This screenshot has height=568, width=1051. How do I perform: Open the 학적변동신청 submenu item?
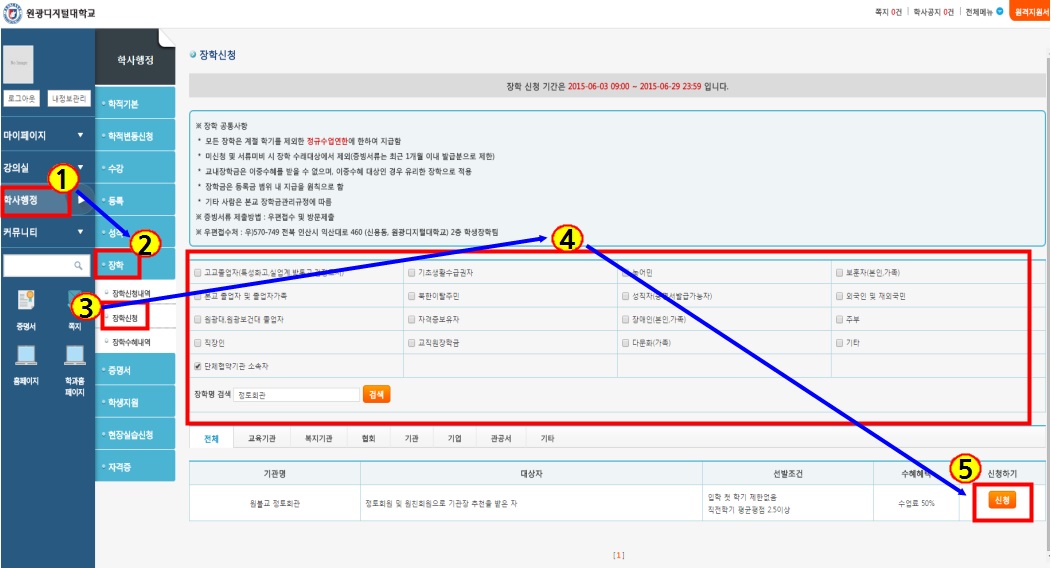(x=135, y=135)
